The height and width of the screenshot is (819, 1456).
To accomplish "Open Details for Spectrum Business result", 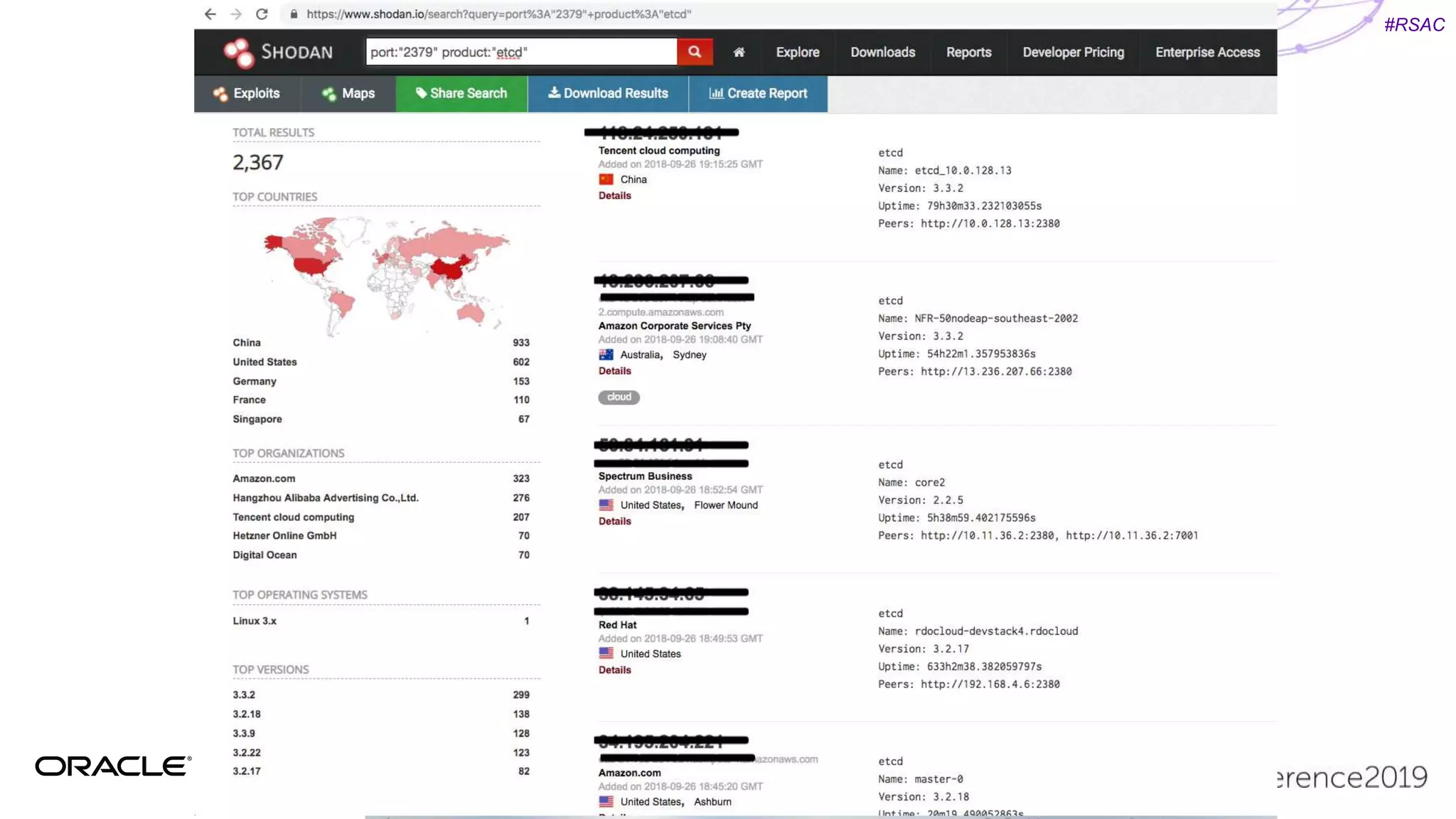I will pyautogui.click(x=614, y=521).
